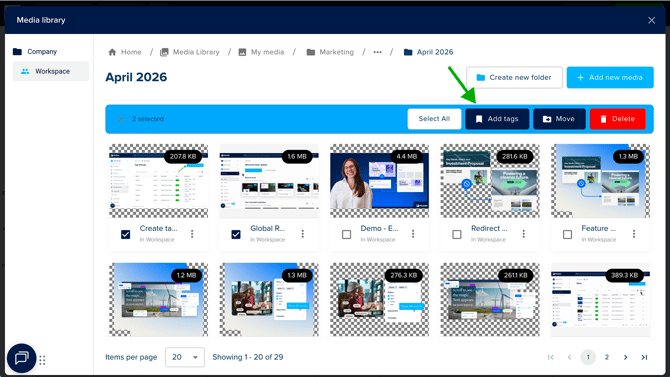Open the 389.3 KB thumbnail
Viewport: 670px width, 377px height.
click(600, 300)
